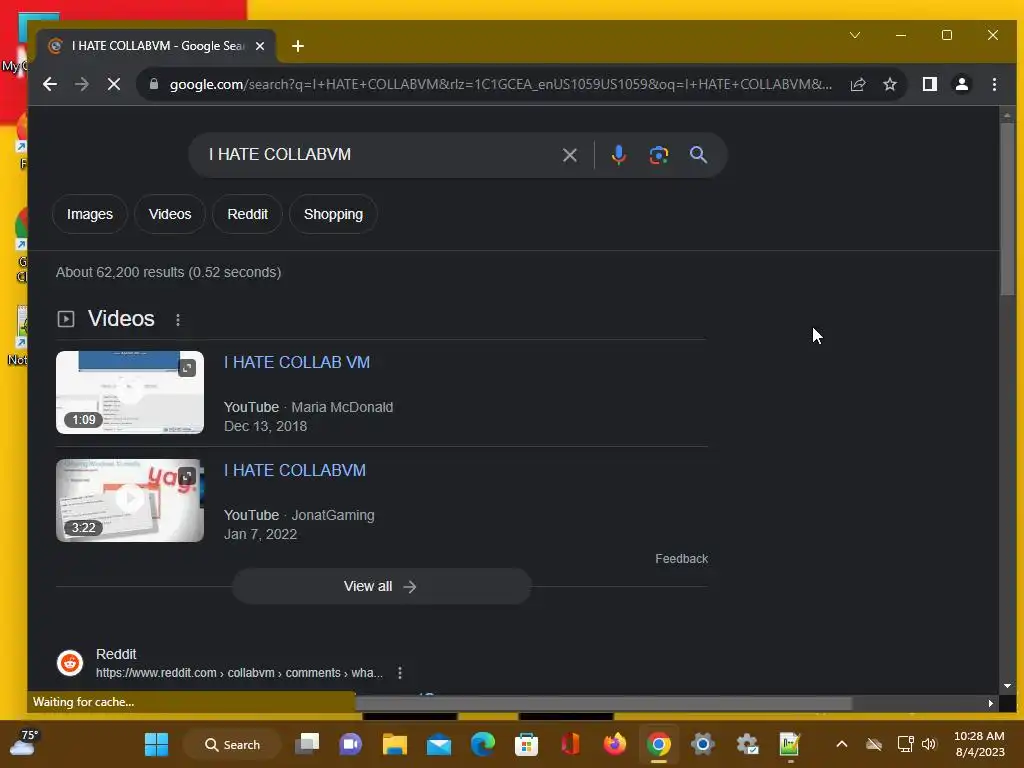This screenshot has height=768, width=1024.
Task: Open the Chrome profile menu
Action: 962,84
